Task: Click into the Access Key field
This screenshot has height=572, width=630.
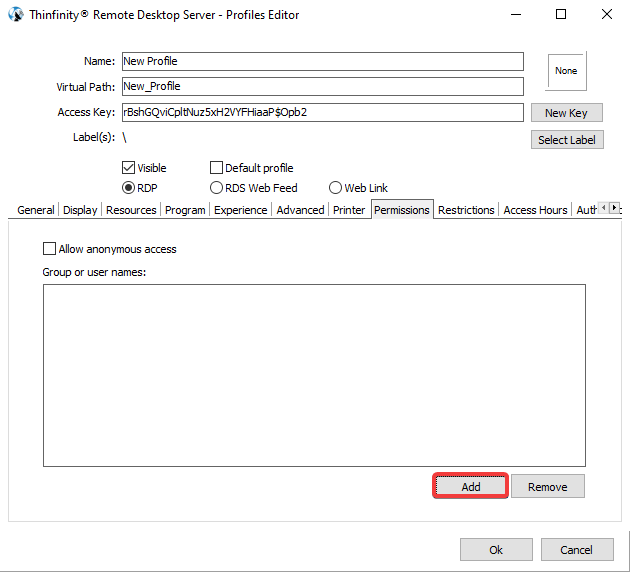Action: point(323,112)
